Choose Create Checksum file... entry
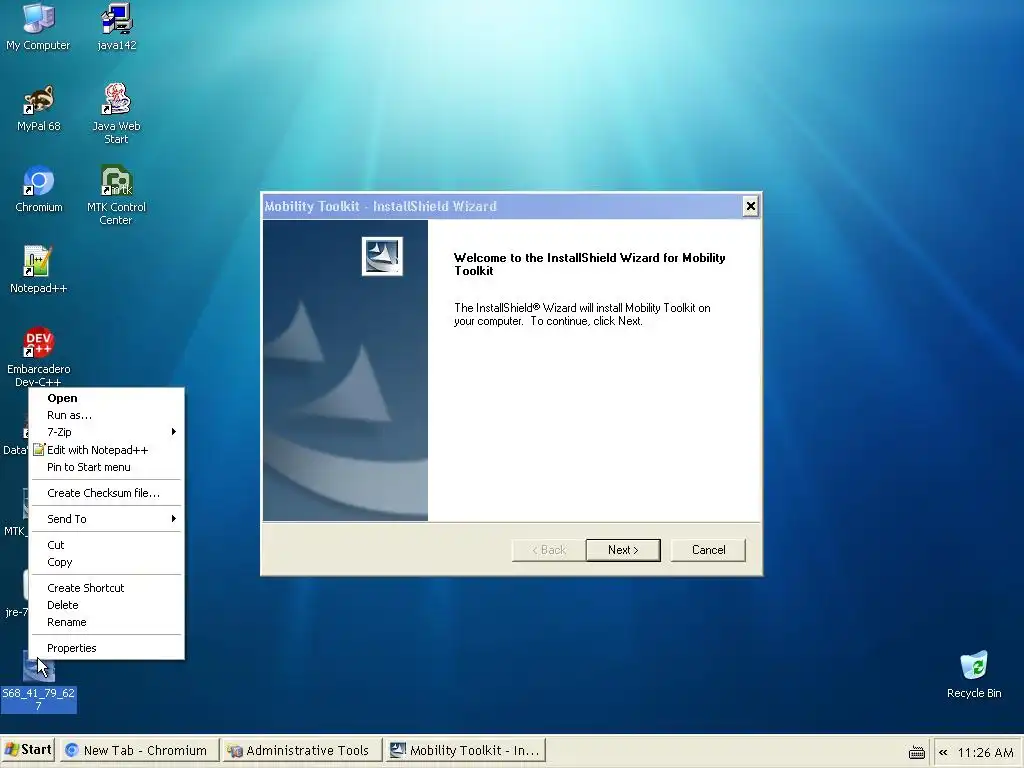Viewport: 1024px width, 768px height. [106, 493]
